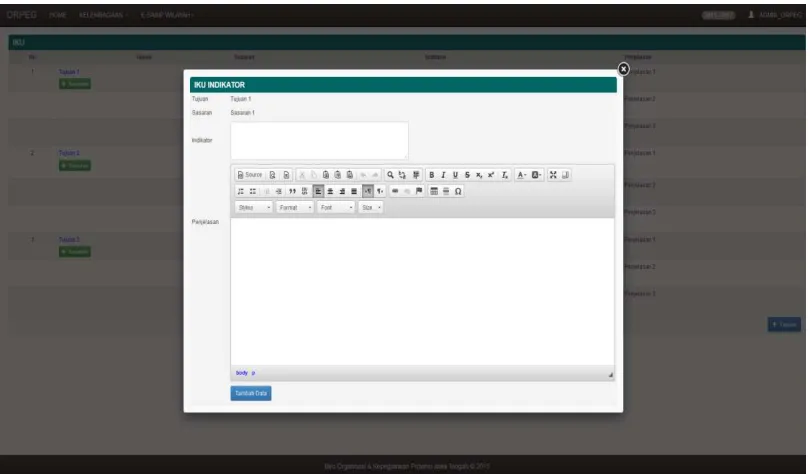Toggle Underline formatting
This screenshot has width=810, height=474.
click(455, 175)
